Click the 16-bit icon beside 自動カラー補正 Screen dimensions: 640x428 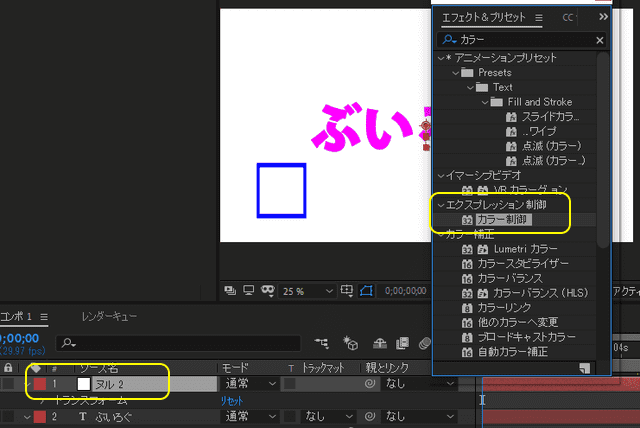click(x=467, y=352)
